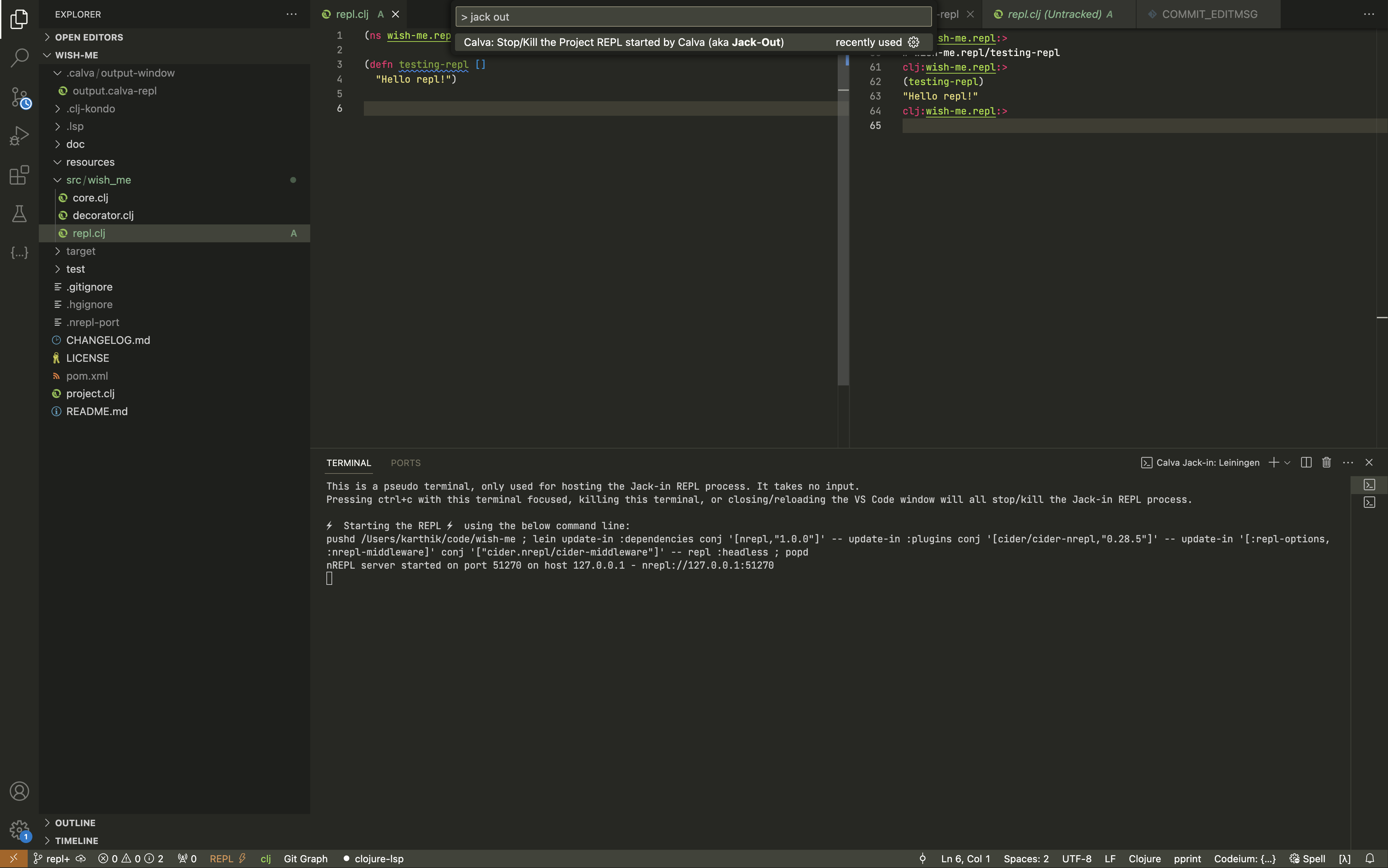1388x868 pixels.
Task: Click the ports forwarded indicator showing 0
Action: tap(187, 859)
